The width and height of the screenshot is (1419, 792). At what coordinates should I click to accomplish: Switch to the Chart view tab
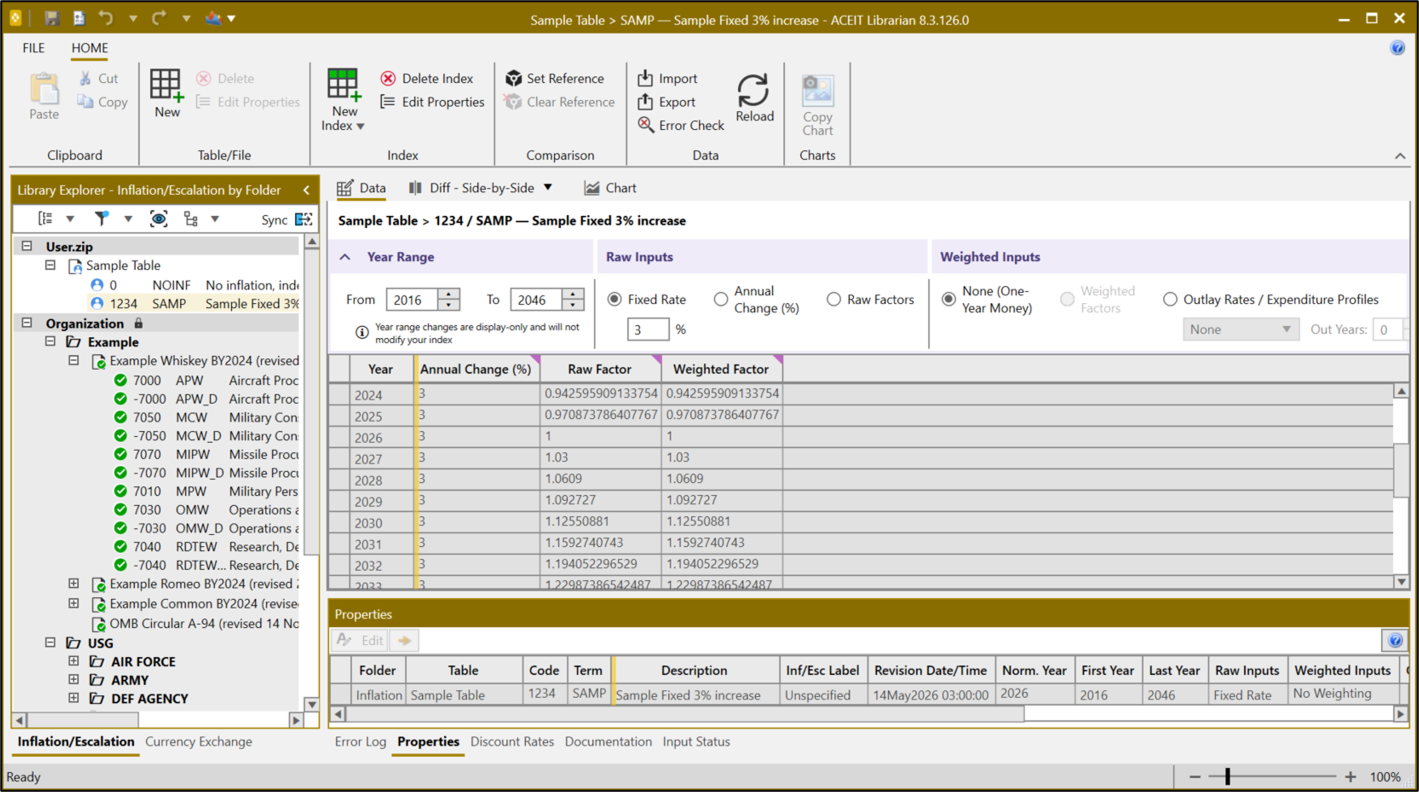(x=610, y=188)
